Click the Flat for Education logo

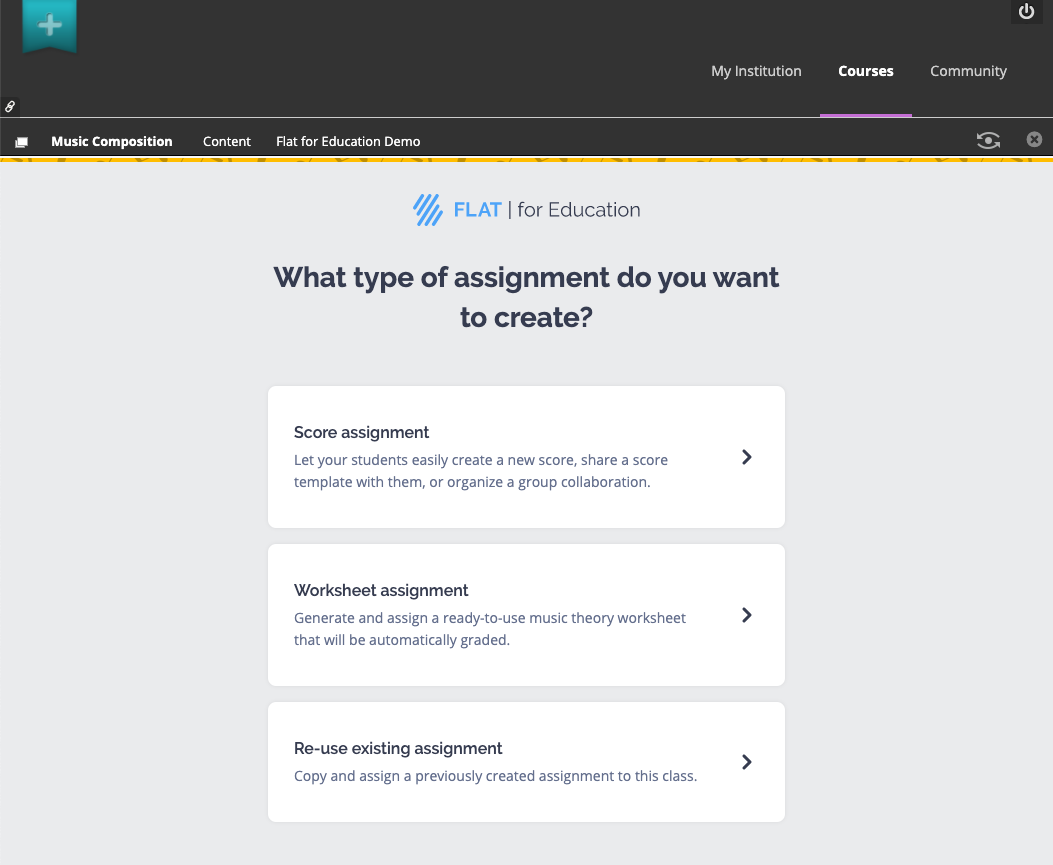(526, 209)
